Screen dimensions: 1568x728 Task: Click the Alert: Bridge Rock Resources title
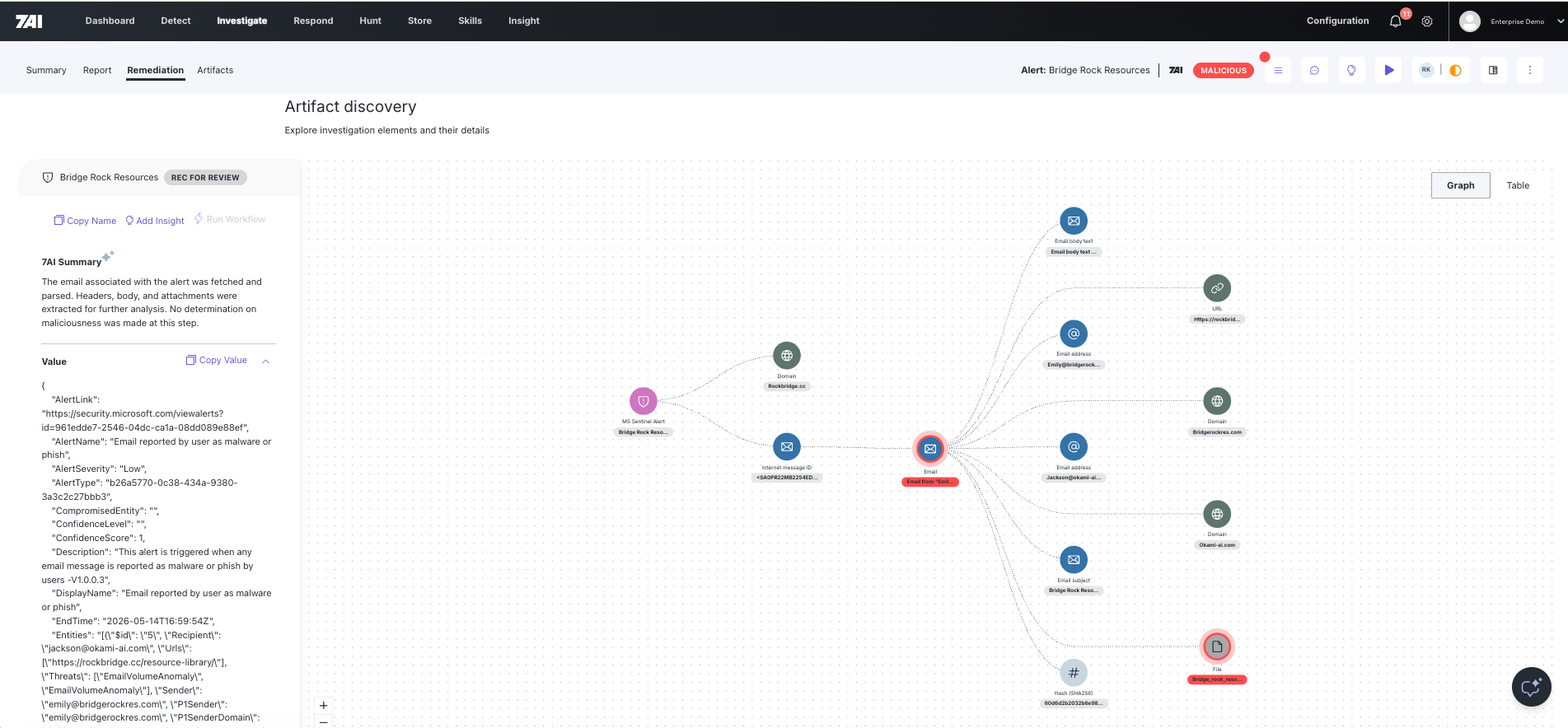1085,70
